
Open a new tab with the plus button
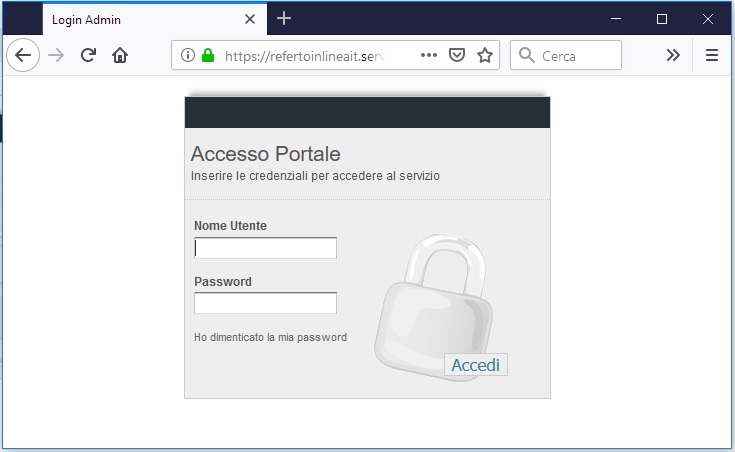click(x=284, y=19)
